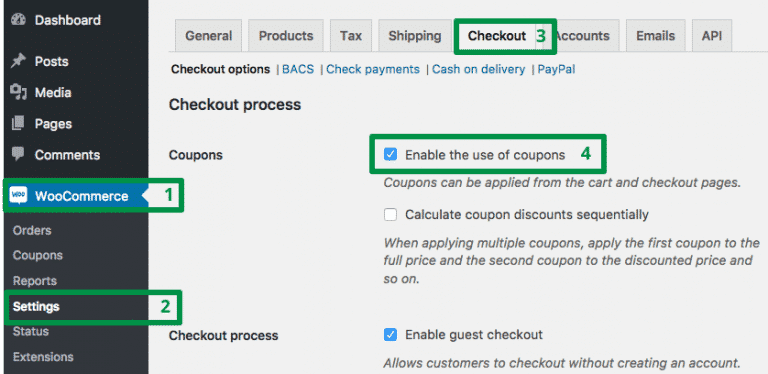Switch to the General settings tab

click(x=208, y=36)
